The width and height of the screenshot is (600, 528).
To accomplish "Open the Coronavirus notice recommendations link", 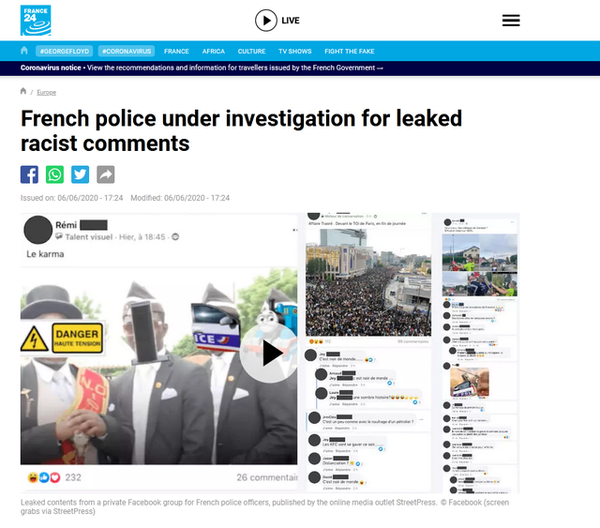I will [x=235, y=68].
